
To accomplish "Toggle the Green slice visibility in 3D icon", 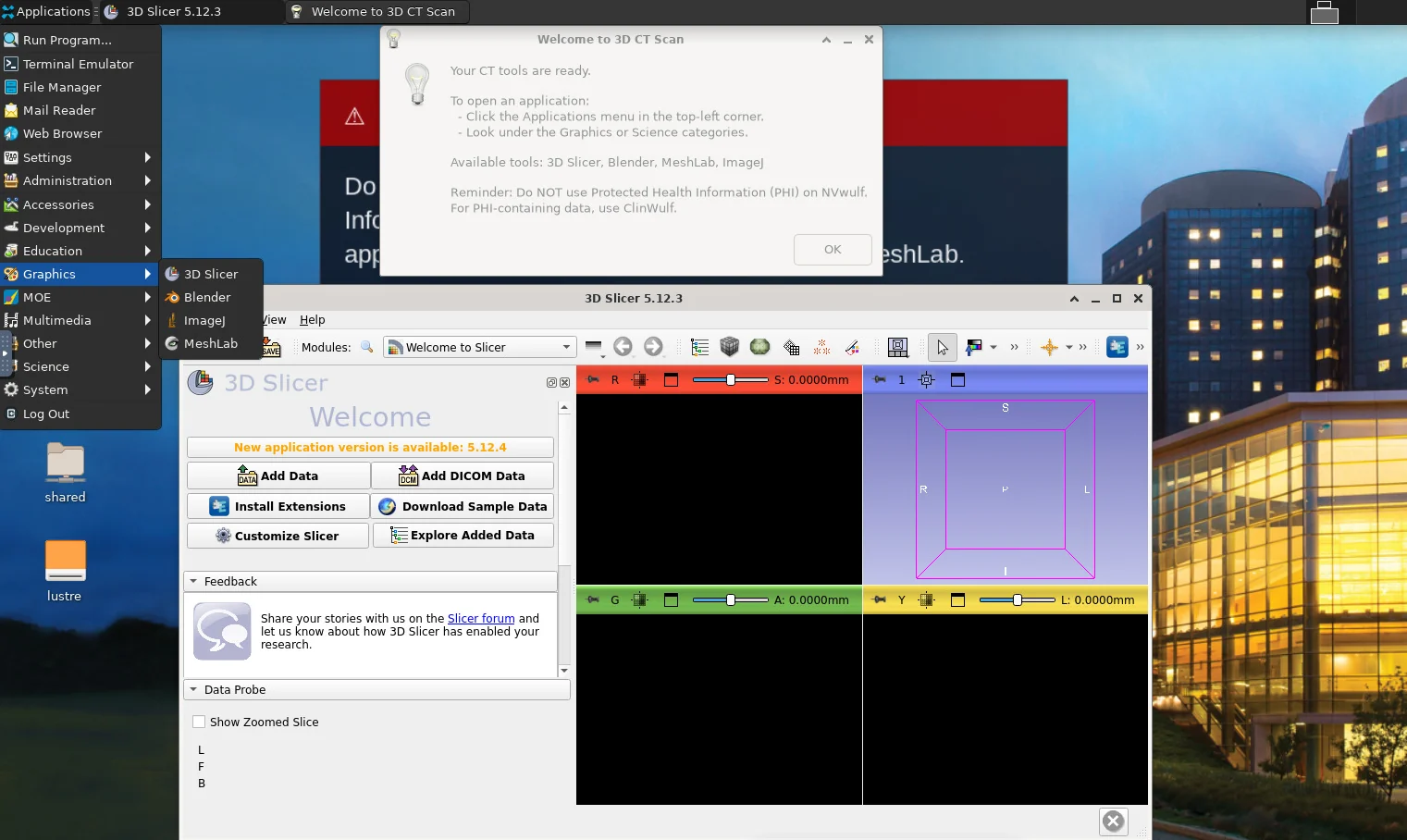I will click(x=639, y=599).
